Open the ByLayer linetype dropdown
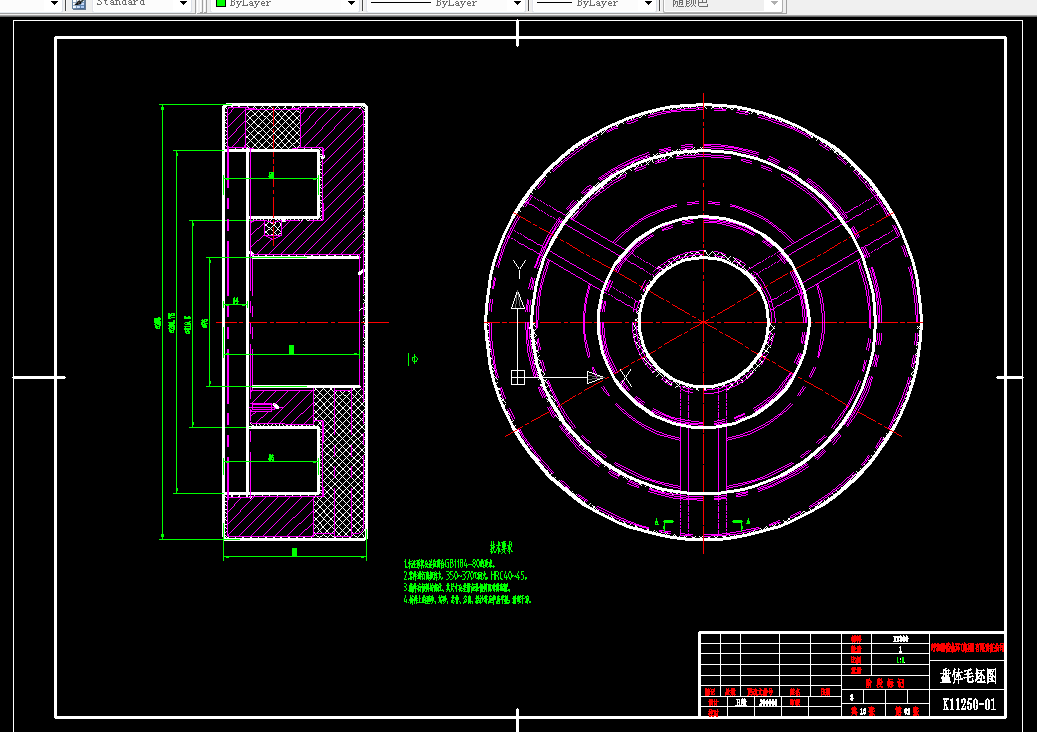This screenshot has height=732, width=1037. (517, 4)
